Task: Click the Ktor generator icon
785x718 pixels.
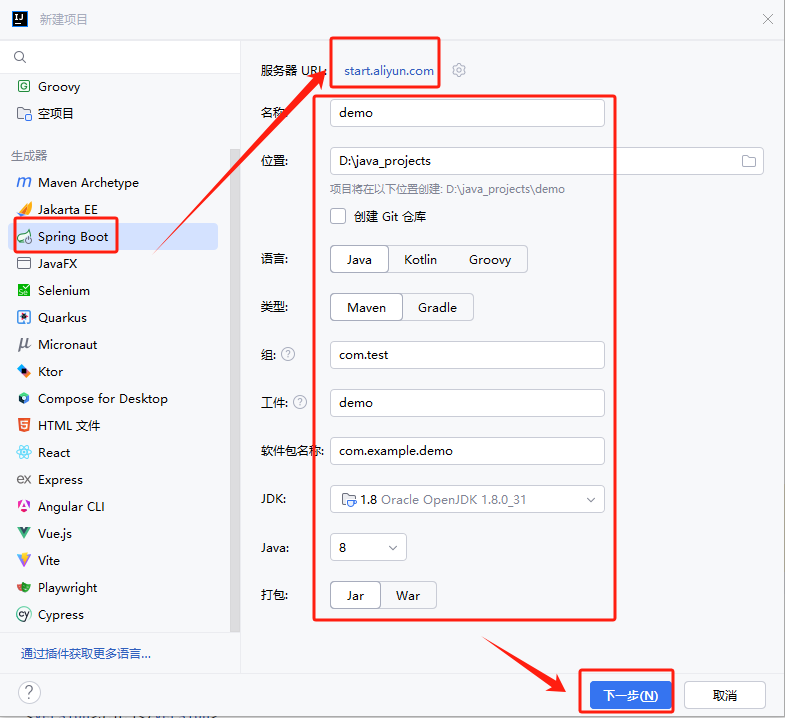Action: click(x=24, y=371)
